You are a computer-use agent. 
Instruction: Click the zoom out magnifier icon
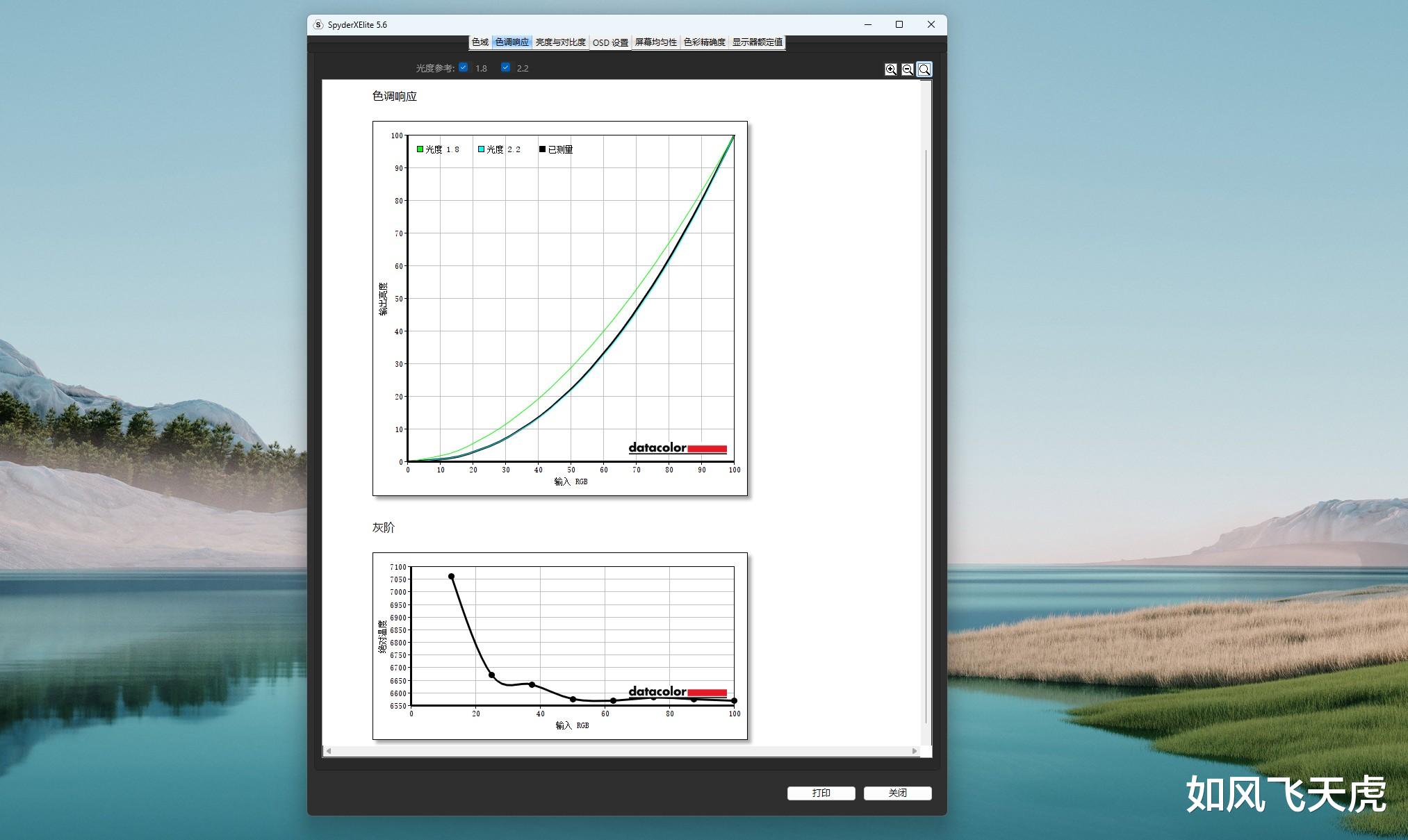[907, 69]
